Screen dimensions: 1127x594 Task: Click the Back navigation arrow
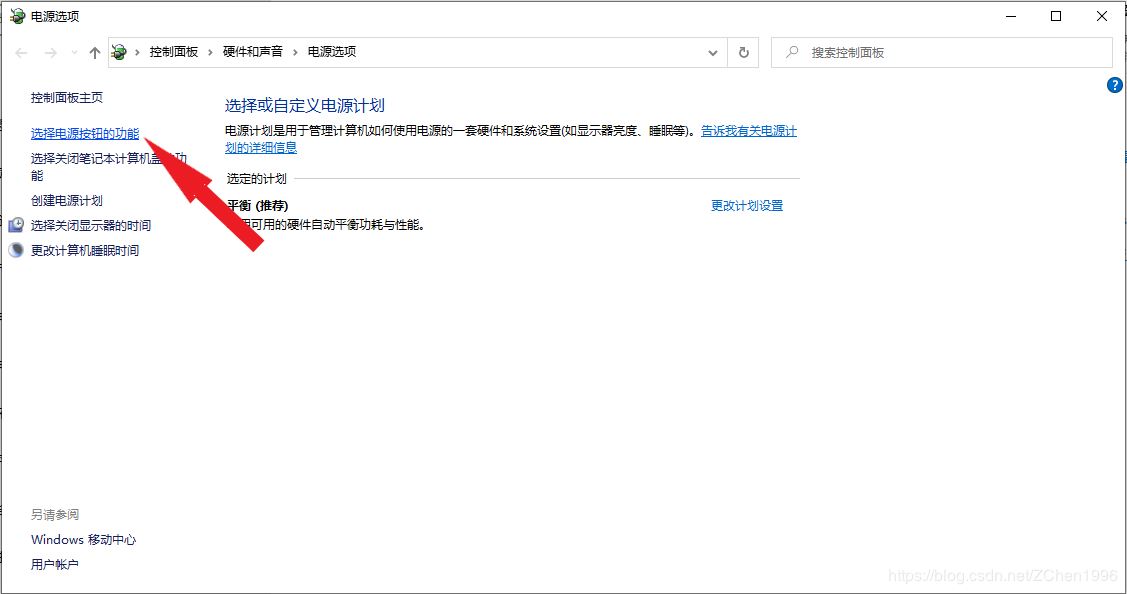22,52
